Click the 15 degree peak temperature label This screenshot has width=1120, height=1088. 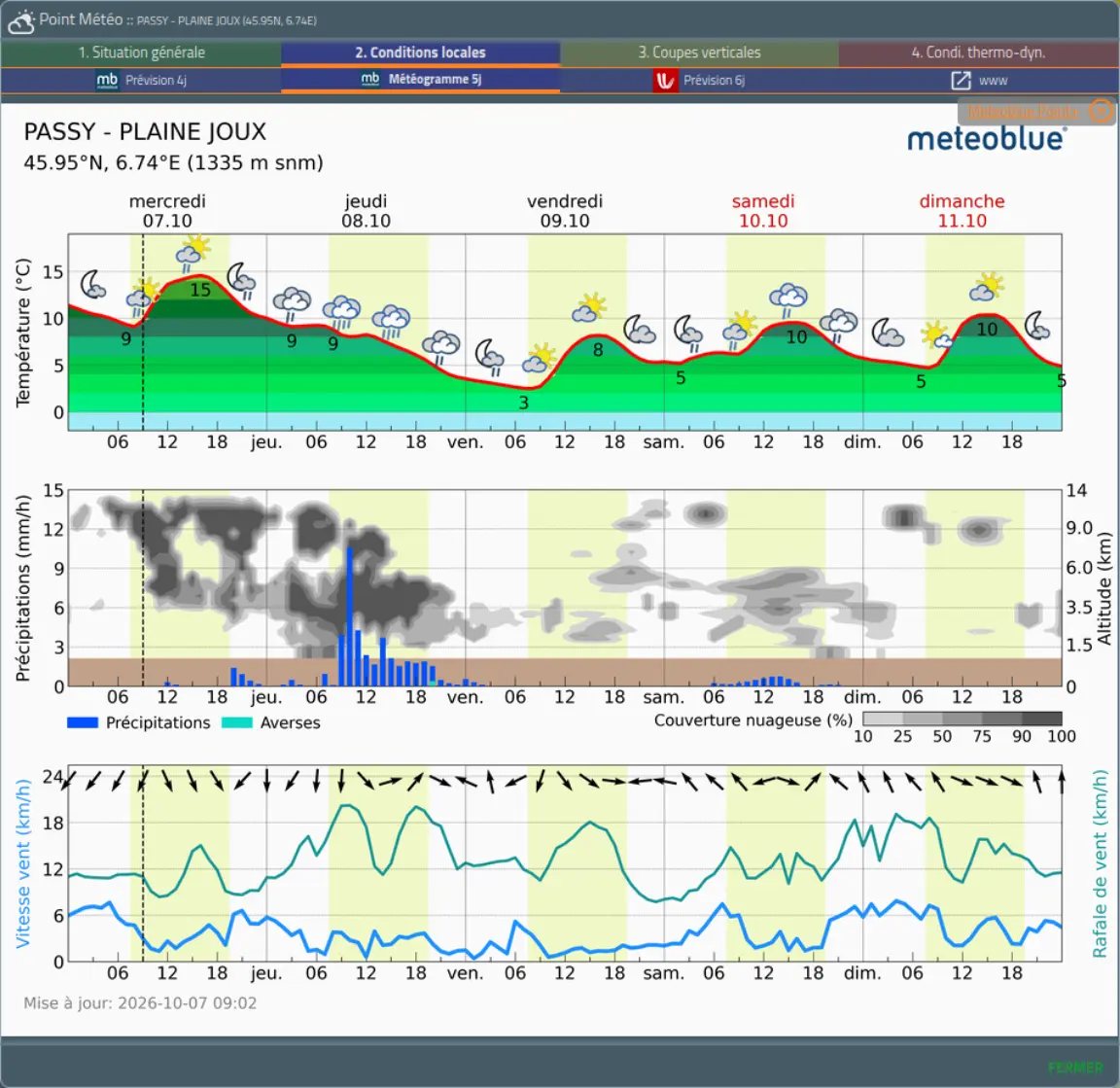coord(200,290)
